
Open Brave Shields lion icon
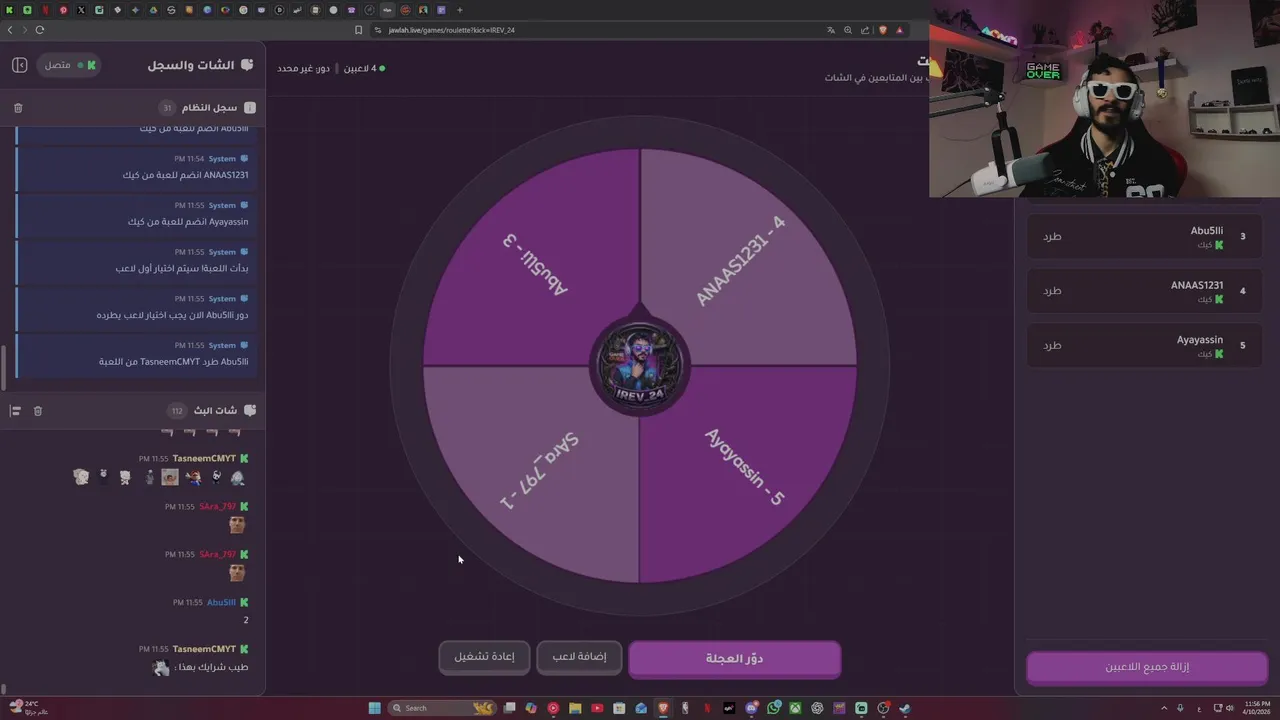(x=883, y=30)
